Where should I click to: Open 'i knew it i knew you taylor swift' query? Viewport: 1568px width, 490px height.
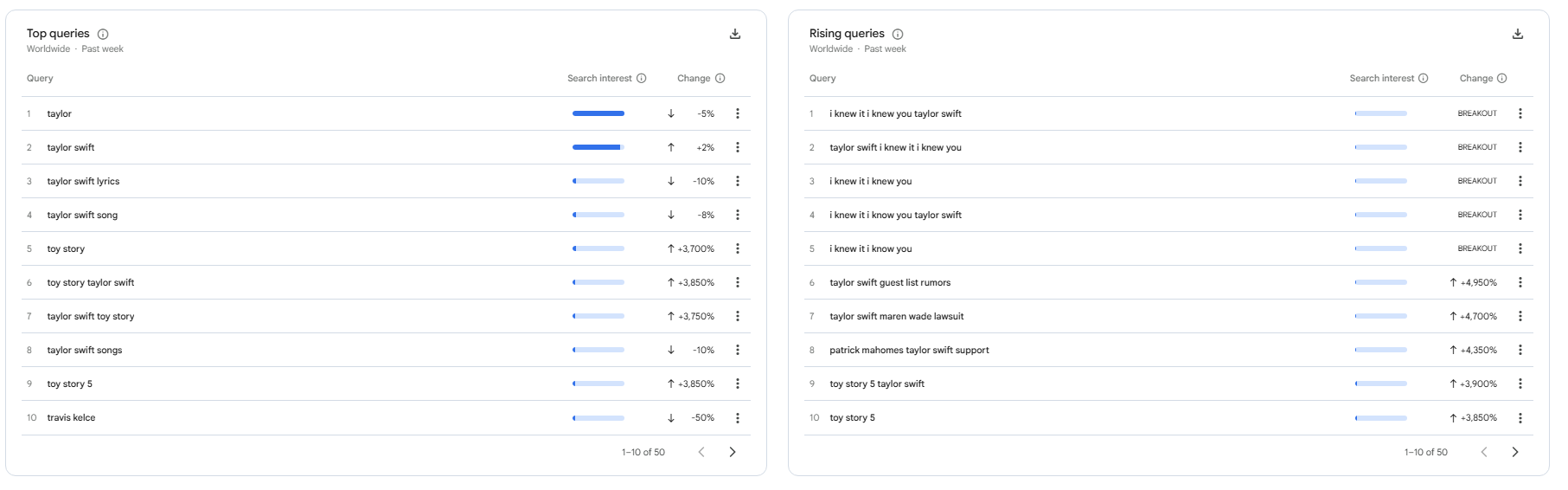point(895,113)
